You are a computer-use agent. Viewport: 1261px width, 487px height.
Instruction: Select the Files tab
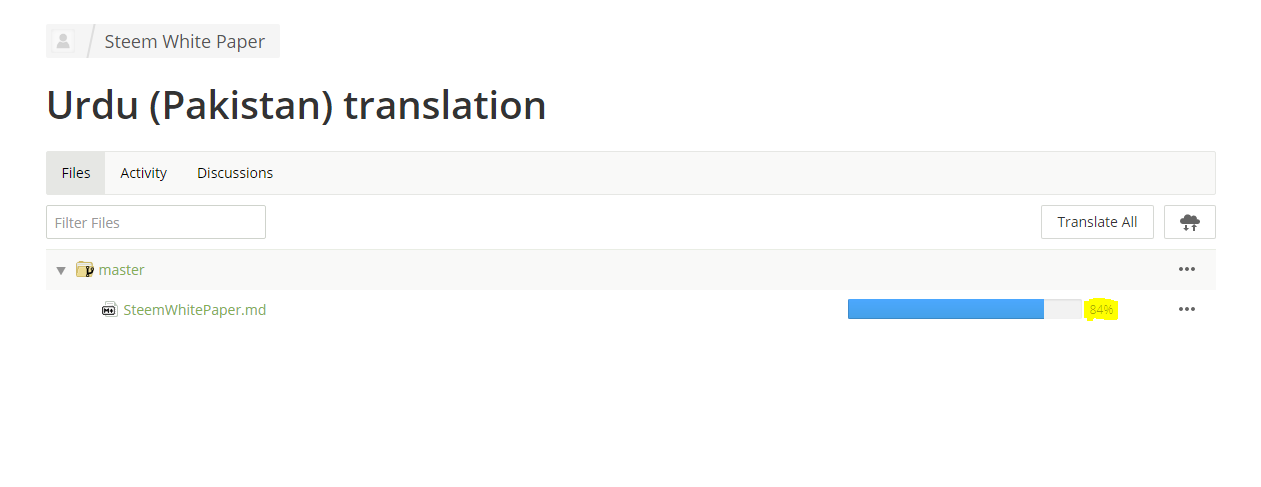(76, 173)
